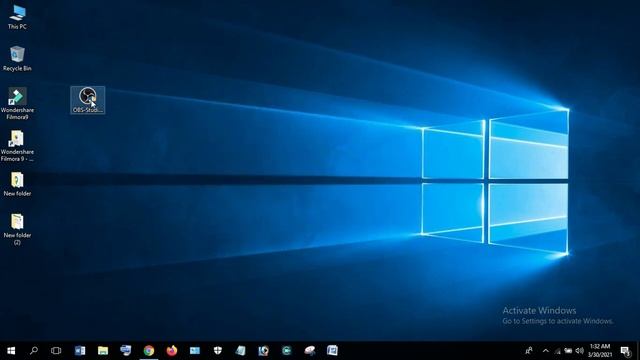Switch to Google Chrome in the taskbar

tap(149, 351)
